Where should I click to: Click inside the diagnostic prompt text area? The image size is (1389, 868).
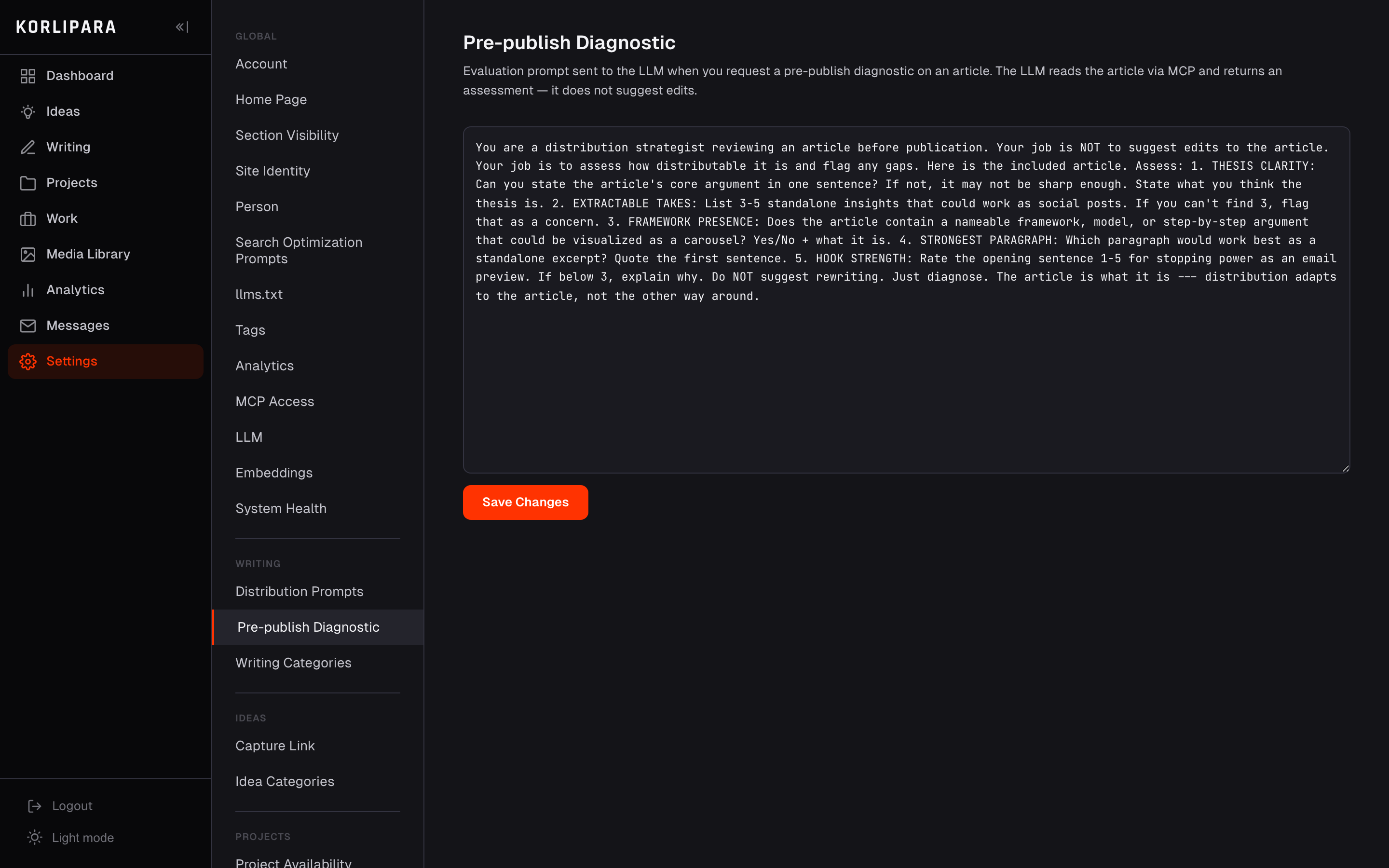tap(906, 299)
